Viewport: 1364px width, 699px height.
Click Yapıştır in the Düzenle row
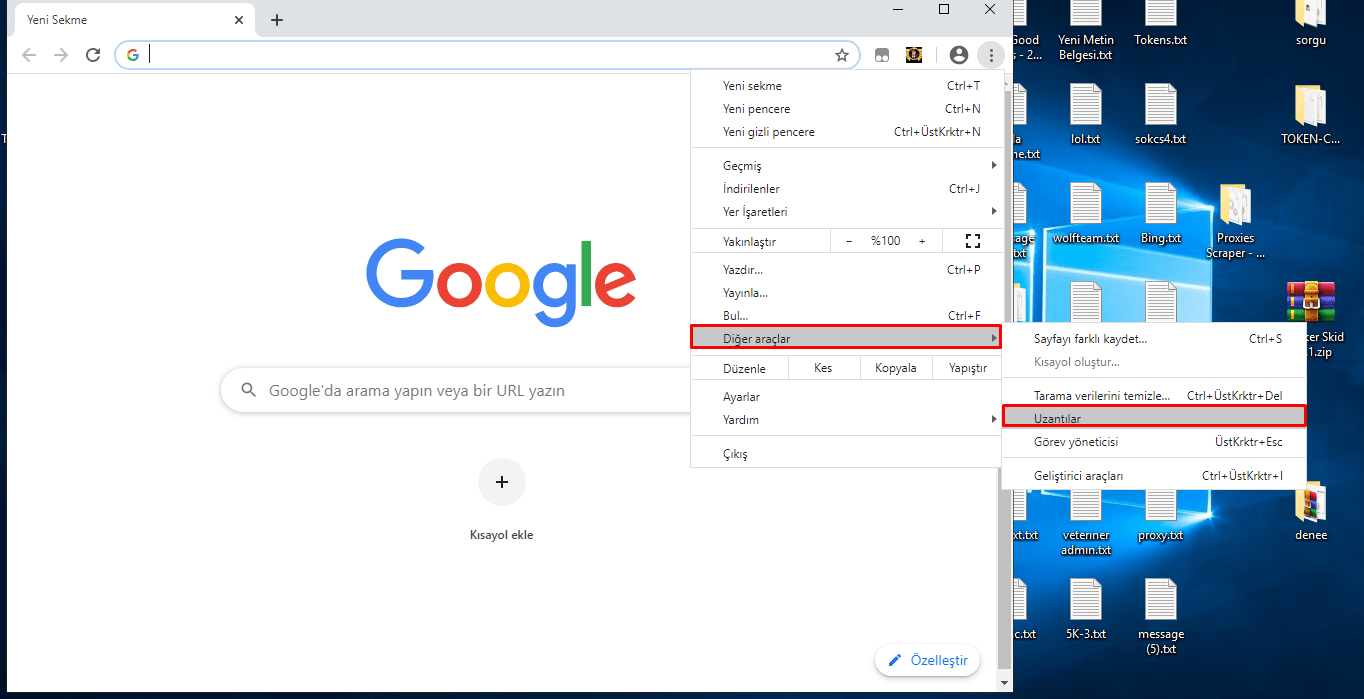tap(967, 368)
